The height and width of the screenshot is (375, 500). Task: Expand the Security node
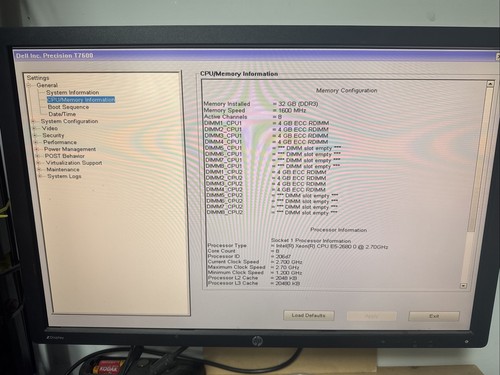[35, 136]
